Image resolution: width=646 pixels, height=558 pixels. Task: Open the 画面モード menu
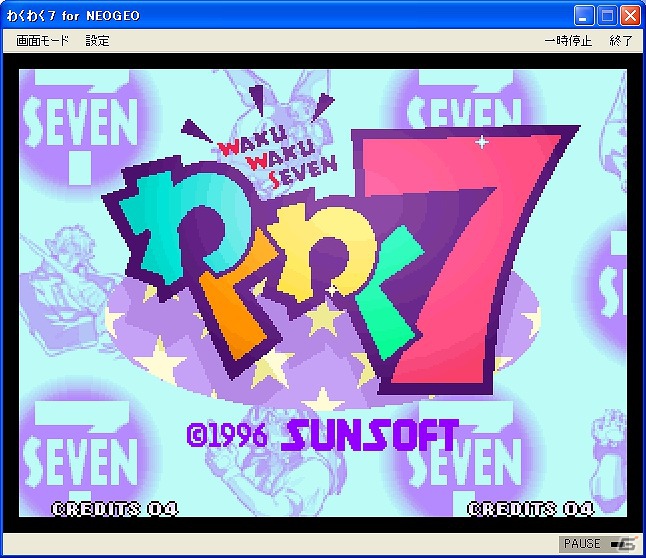coord(42,40)
